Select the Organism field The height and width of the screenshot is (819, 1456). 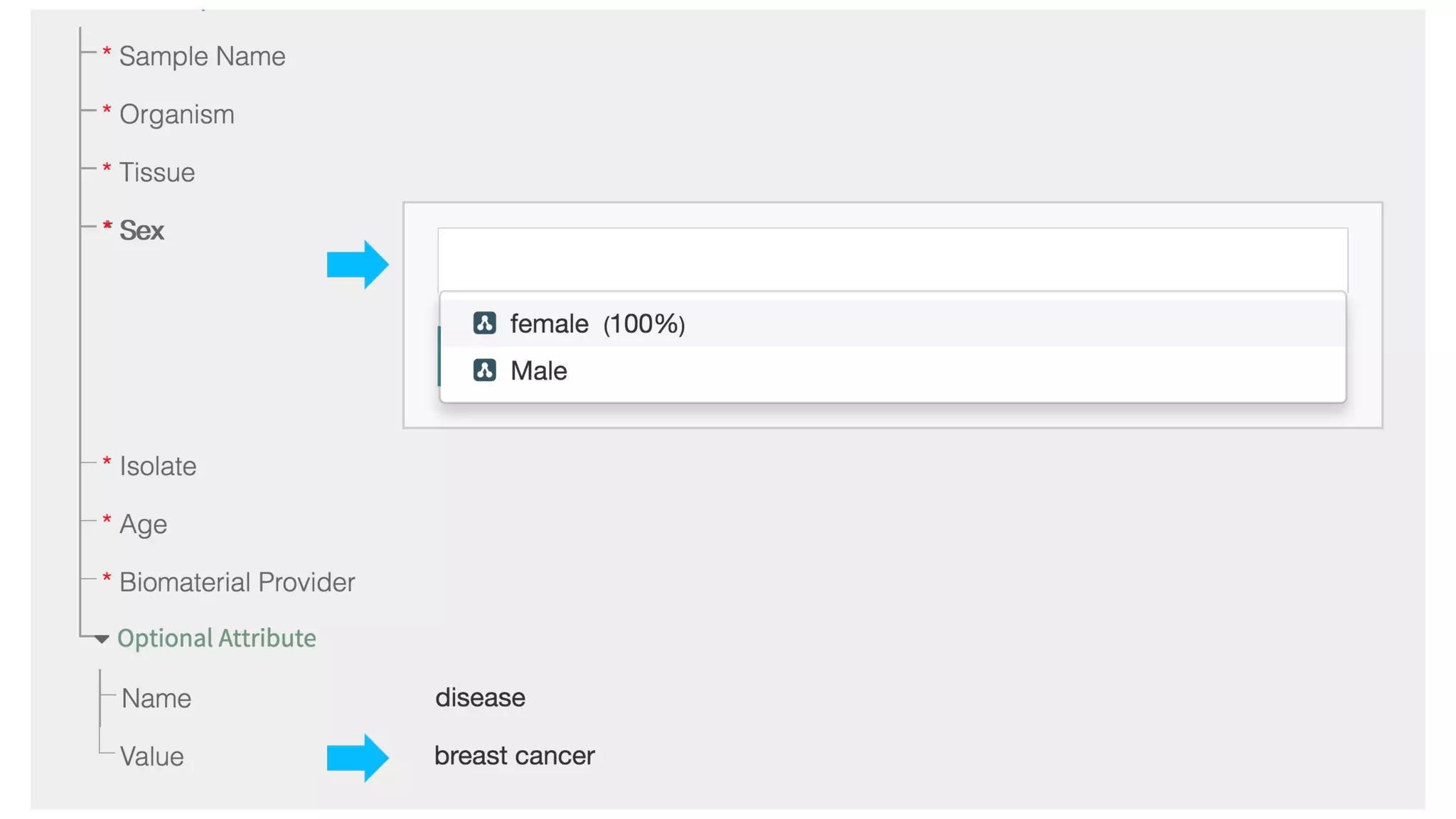point(176,114)
